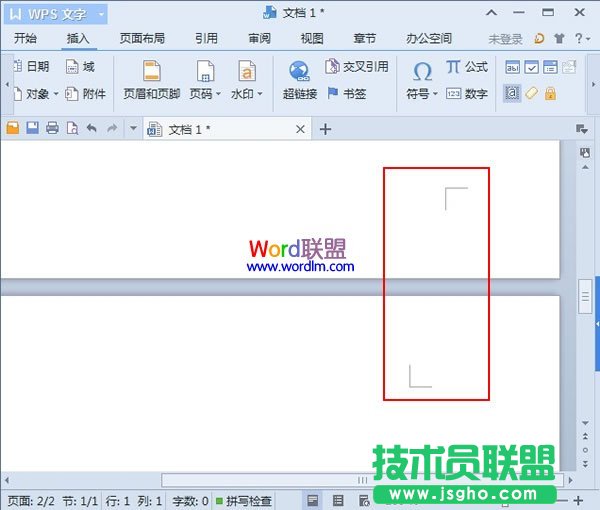Switch to web layout view icon
The image size is (600, 510).
(364, 500)
